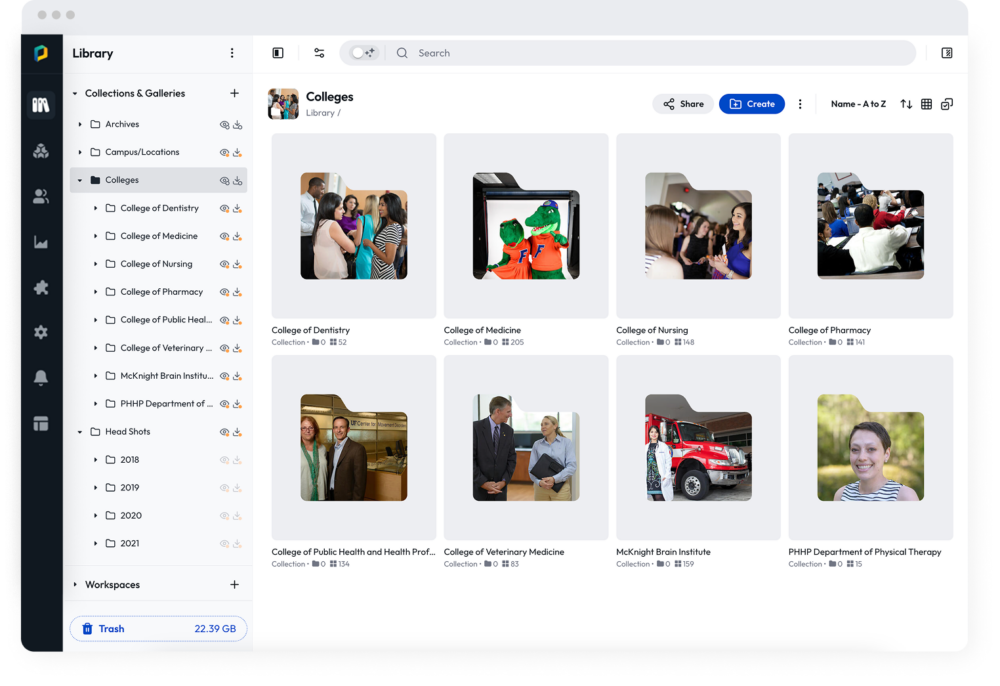
Task: Reverse sort order with the arrows icon
Action: tap(906, 104)
